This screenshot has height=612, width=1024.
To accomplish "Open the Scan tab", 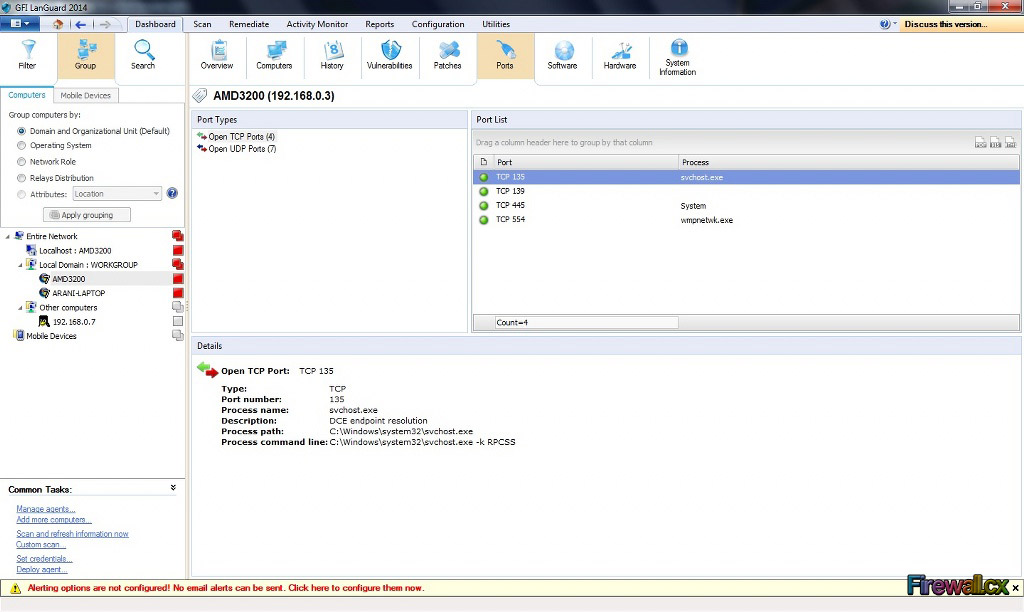I will [202, 24].
